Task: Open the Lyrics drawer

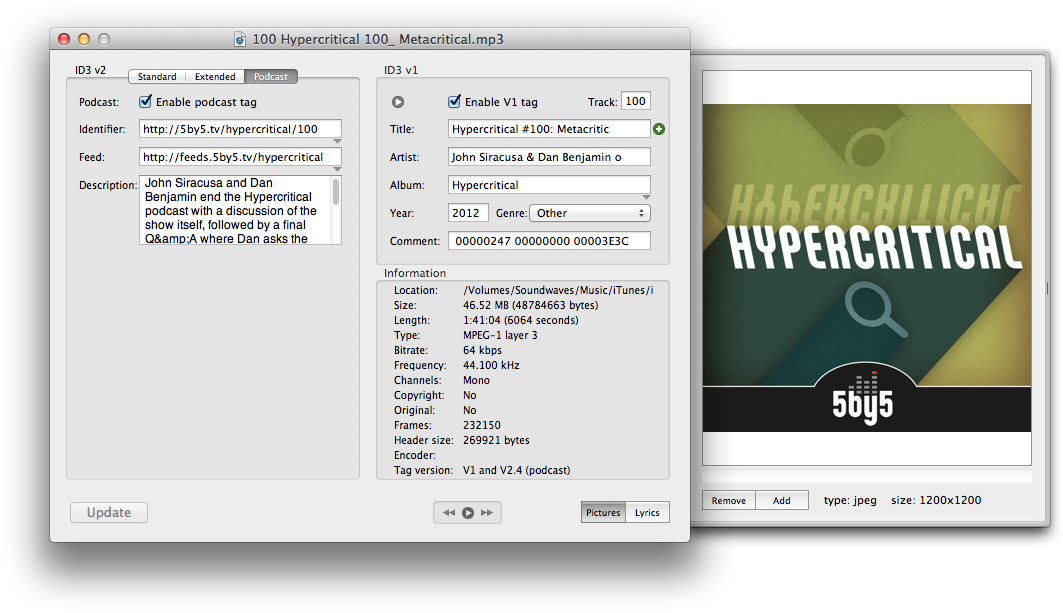Action: [647, 513]
